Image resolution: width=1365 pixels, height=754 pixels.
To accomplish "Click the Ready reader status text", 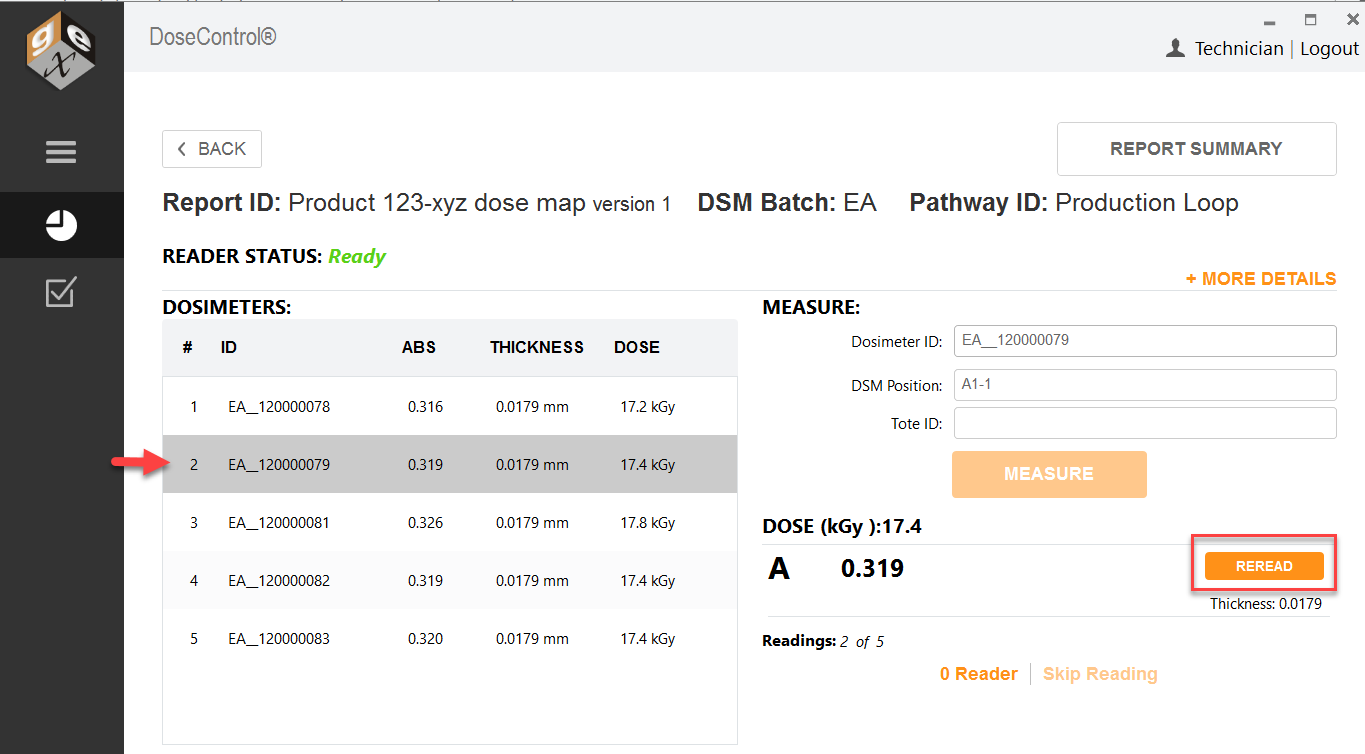I will (357, 257).
